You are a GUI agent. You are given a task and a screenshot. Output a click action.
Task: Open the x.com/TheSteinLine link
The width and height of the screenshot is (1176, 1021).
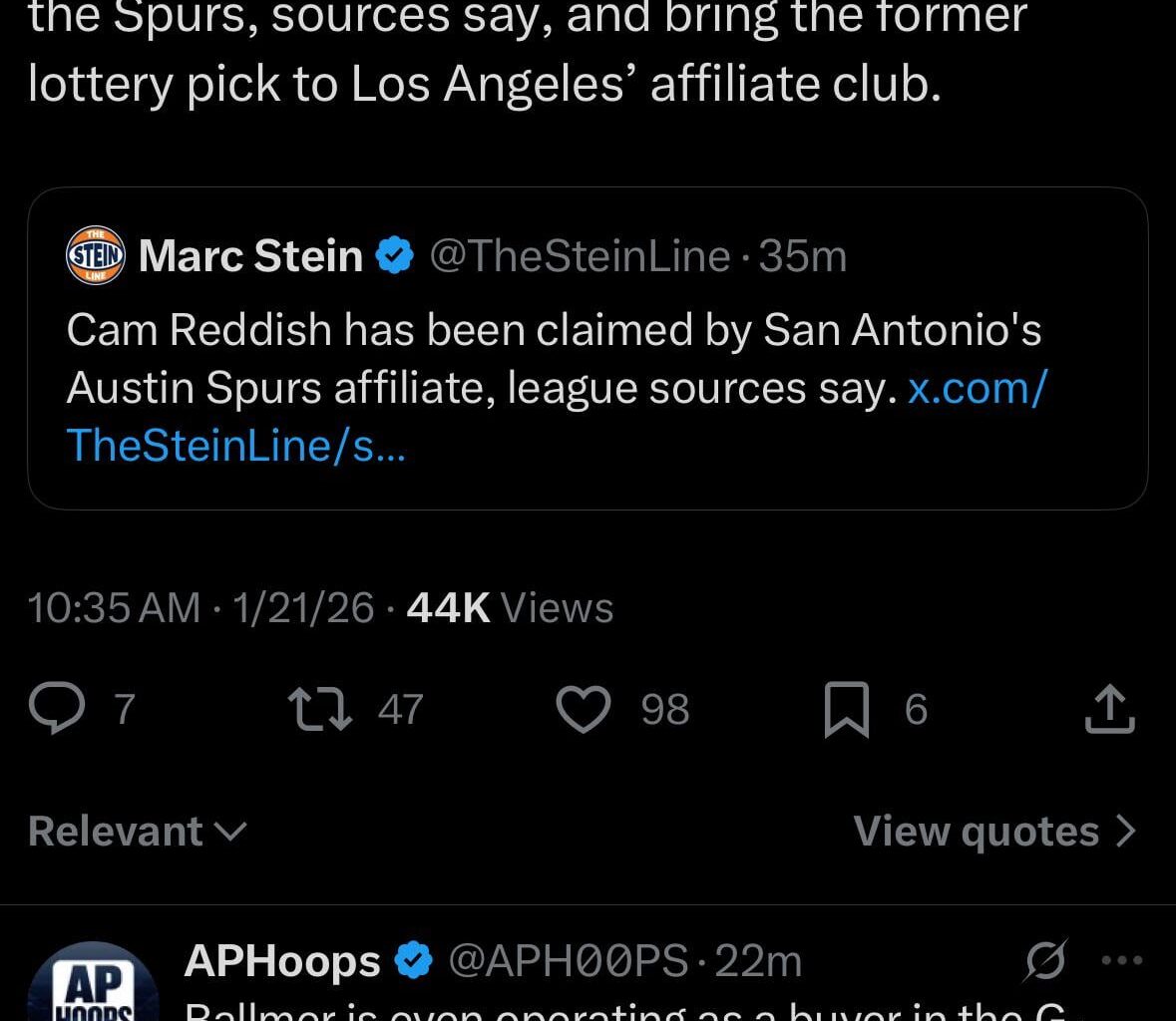coord(976,388)
